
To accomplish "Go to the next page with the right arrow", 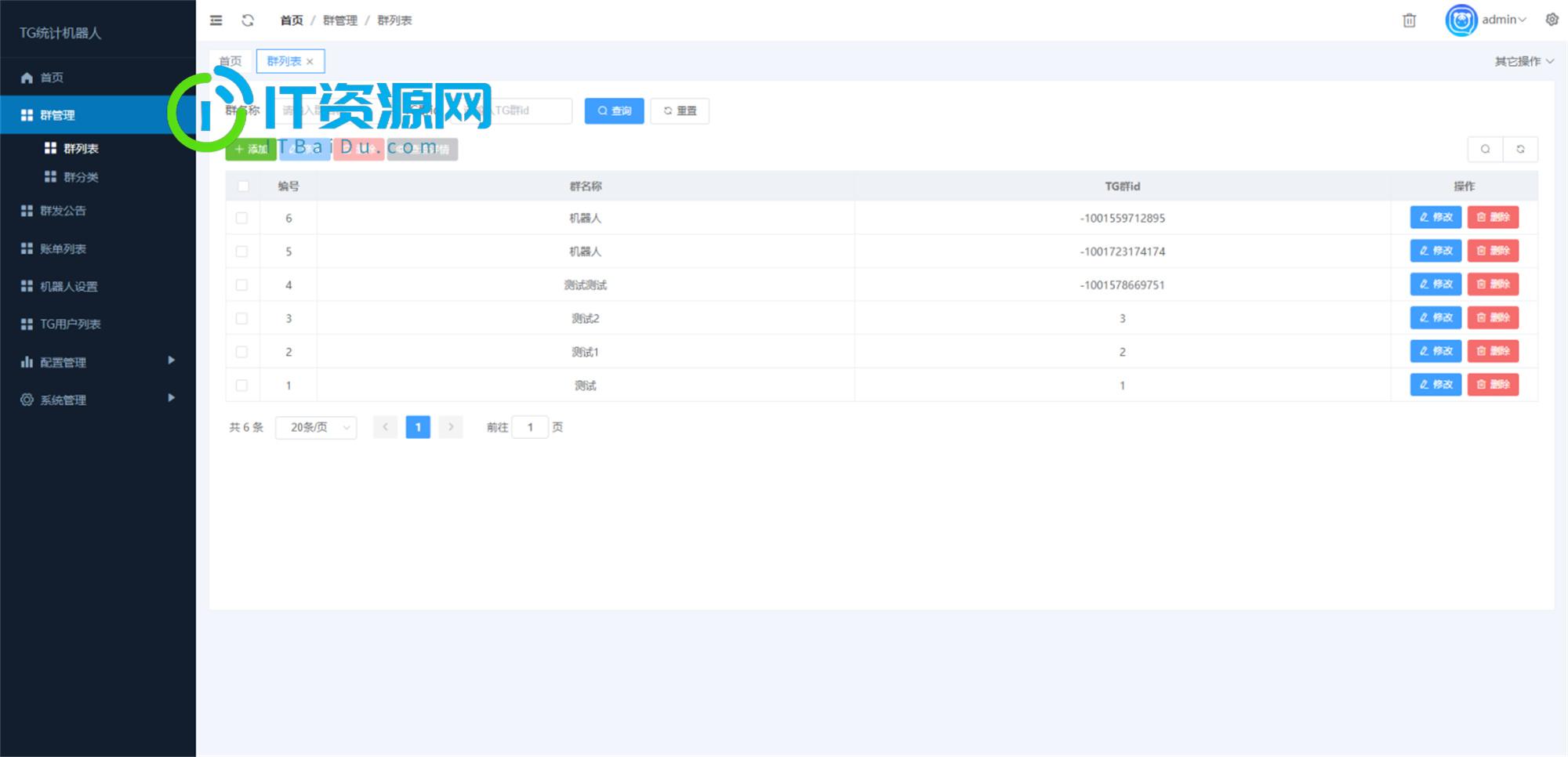I will point(451,427).
